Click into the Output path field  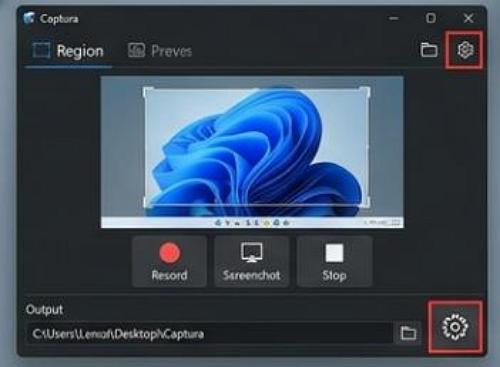pyautogui.click(x=210, y=334)
